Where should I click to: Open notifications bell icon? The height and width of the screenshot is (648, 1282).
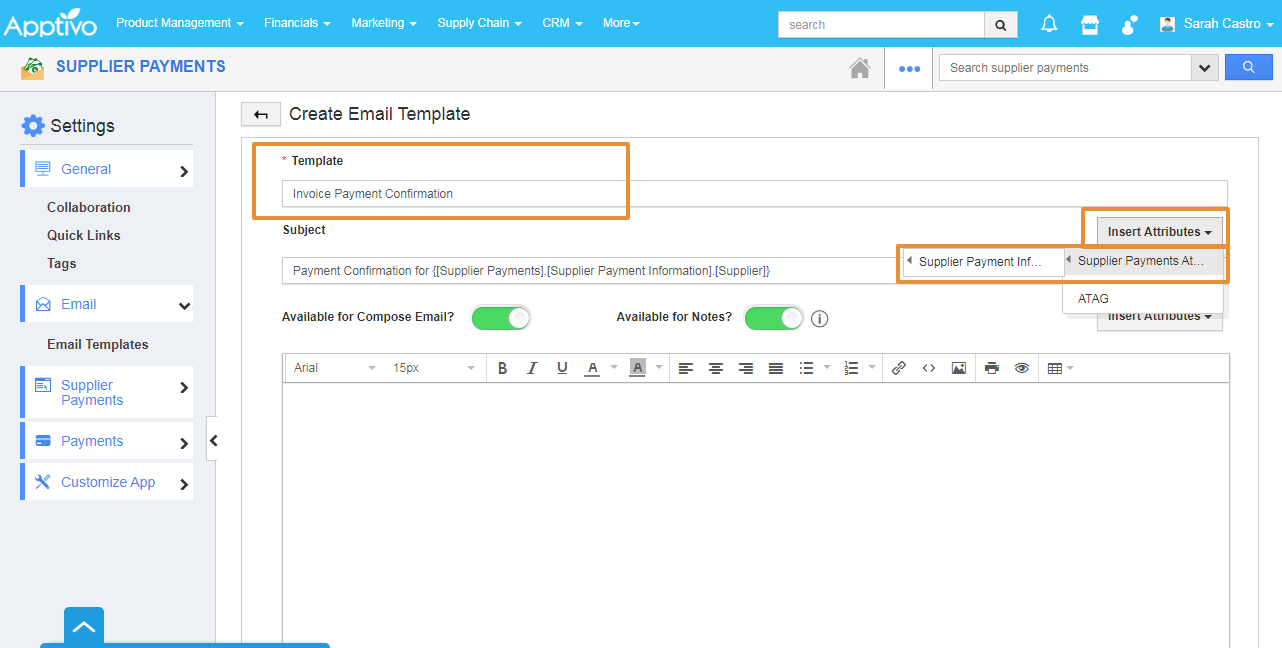pyautogui.click(x=1049, y=24)
